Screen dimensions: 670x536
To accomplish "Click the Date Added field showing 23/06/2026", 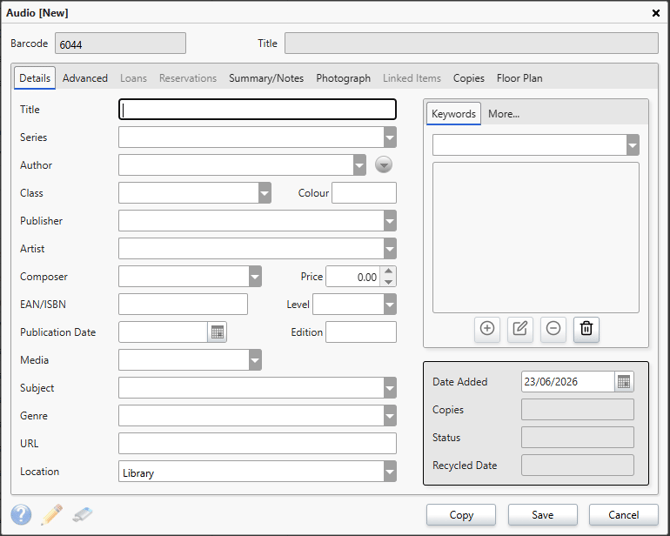I will (568, 382).
